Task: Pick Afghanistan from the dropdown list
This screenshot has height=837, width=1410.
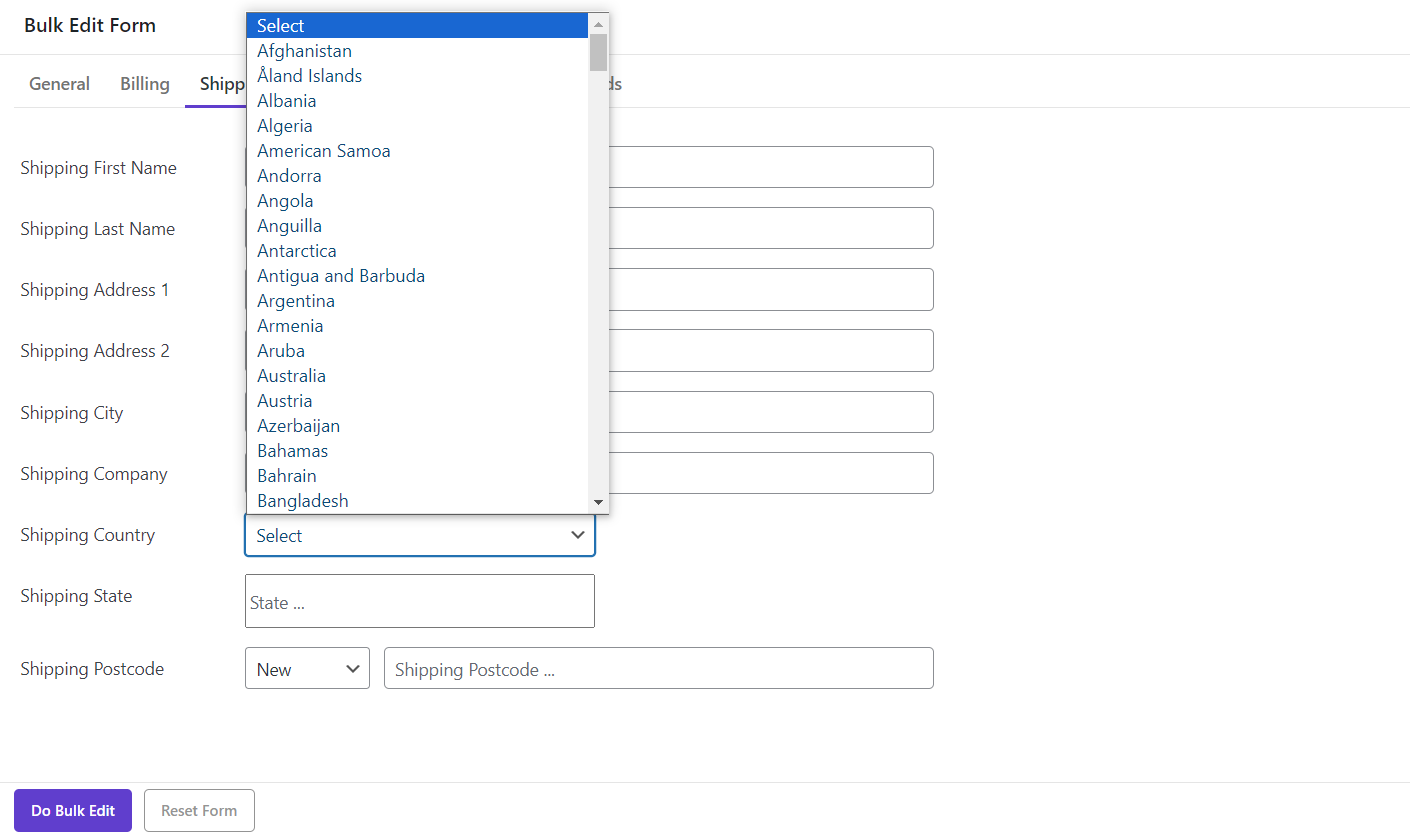Action: coord(304,51)
